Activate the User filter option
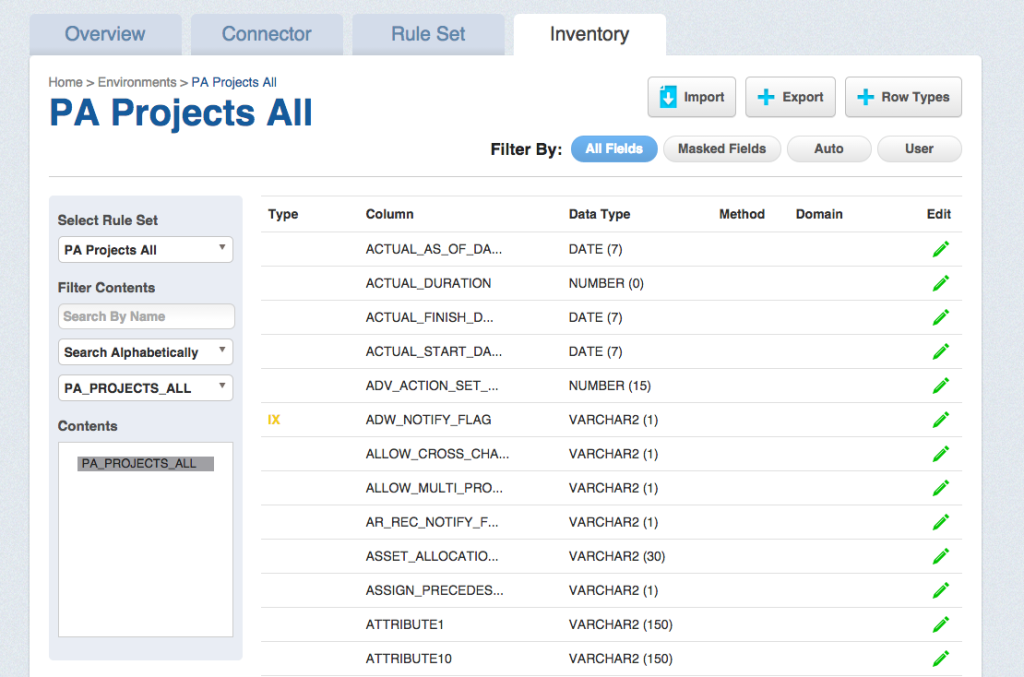The width and height of the screenshot is (1024, 677). click(918, 148)
